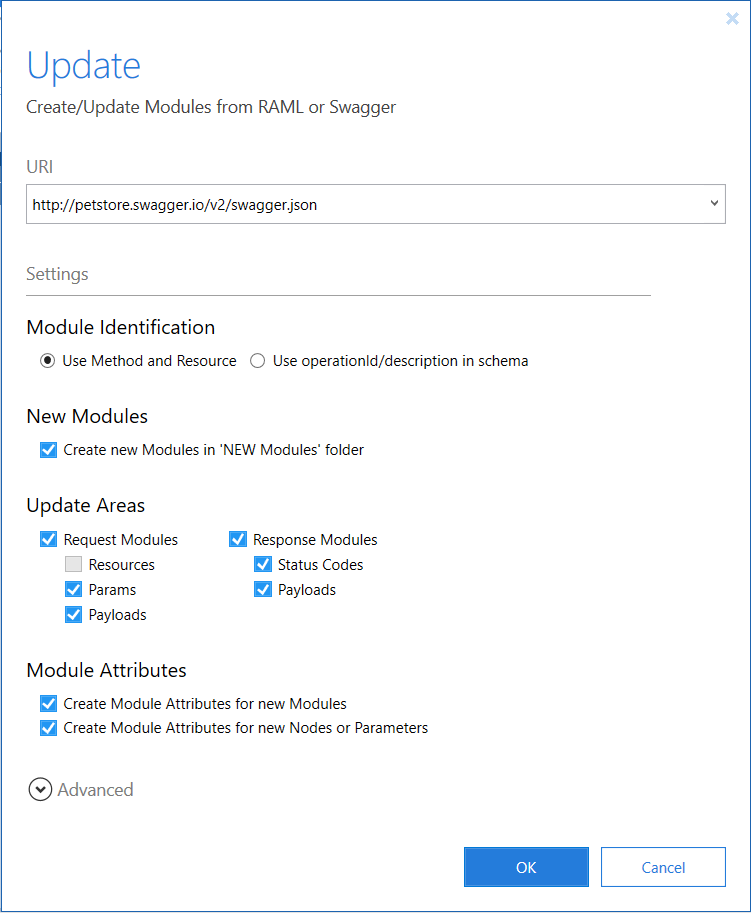Uncheck Create new Modules in 'NEW Modules' folder
Image resolution: width=751 pixels, height=913 pixels.
pos(49,450)
